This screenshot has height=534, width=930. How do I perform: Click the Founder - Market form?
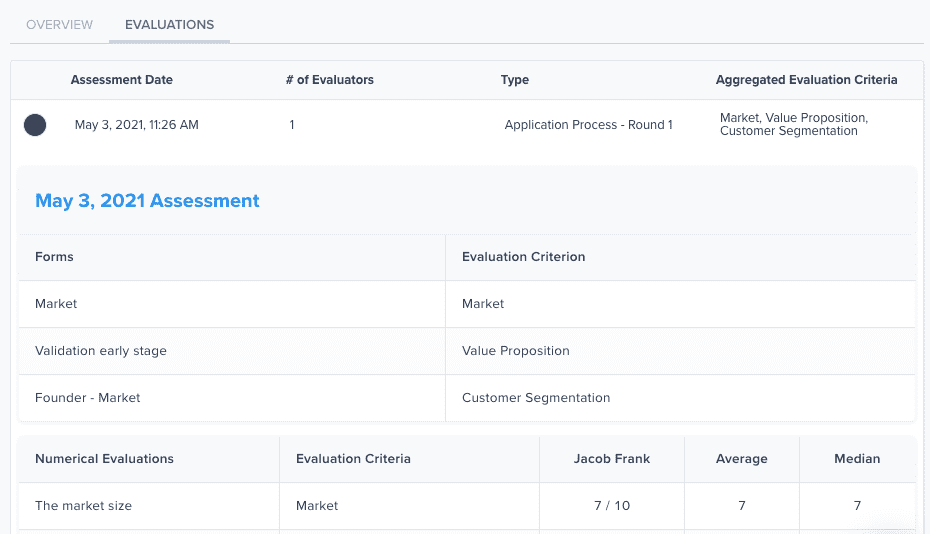pyautogui.click(x=88, y=398)
